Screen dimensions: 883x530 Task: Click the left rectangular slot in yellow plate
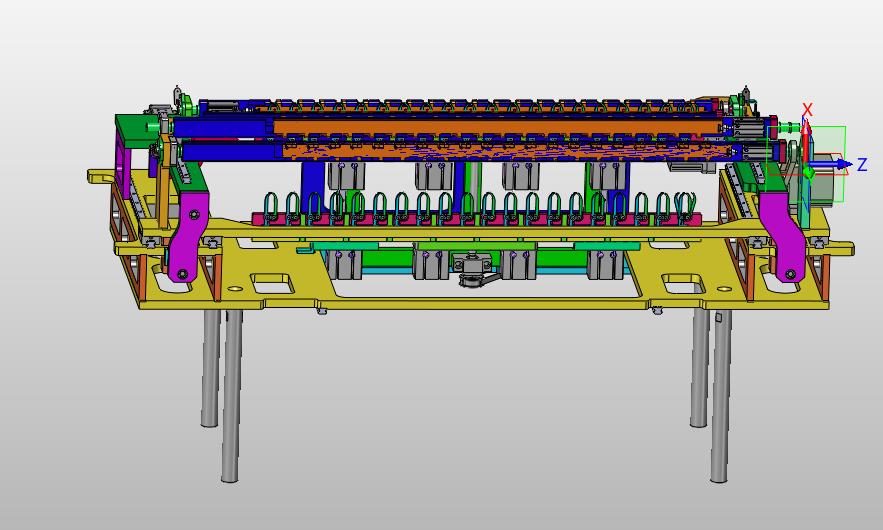click(271, 284)
